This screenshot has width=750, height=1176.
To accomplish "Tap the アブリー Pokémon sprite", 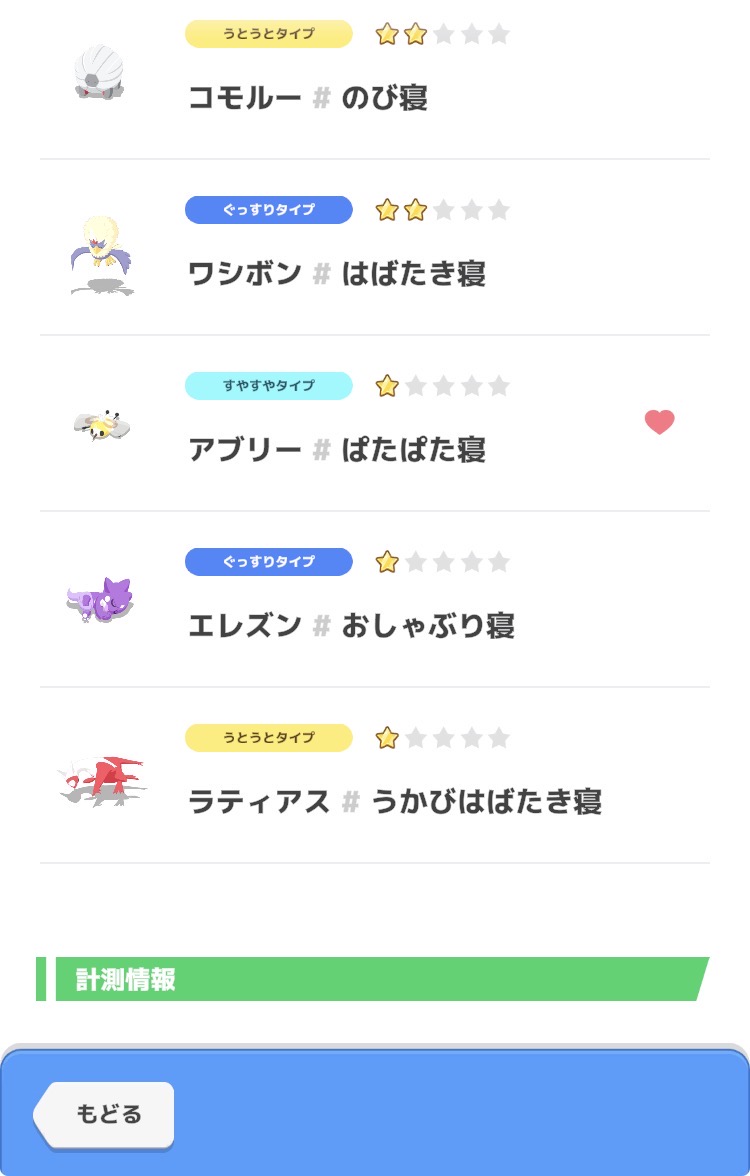I will click(x=102, y=425).
